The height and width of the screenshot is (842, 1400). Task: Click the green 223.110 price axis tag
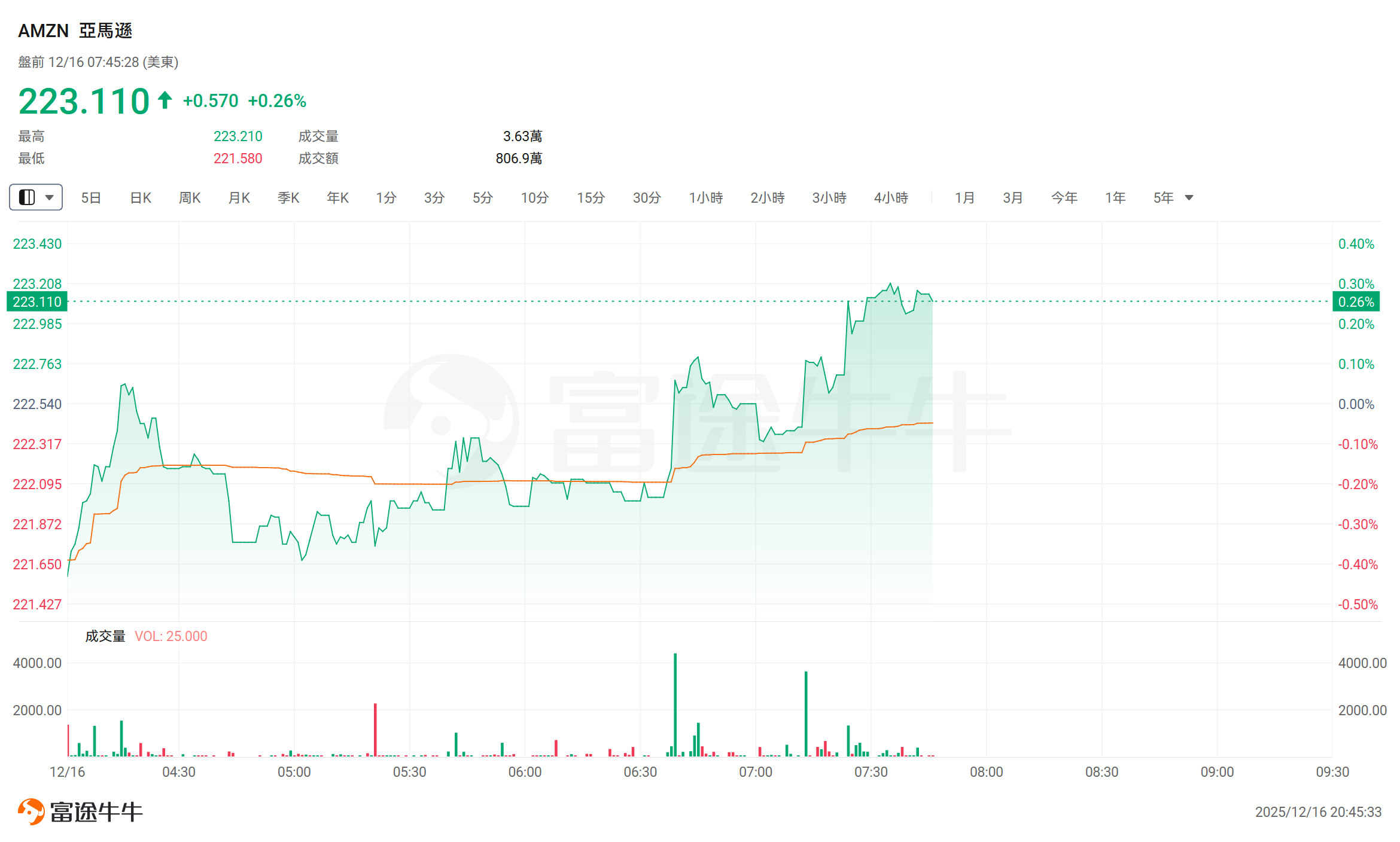(37, 302)
